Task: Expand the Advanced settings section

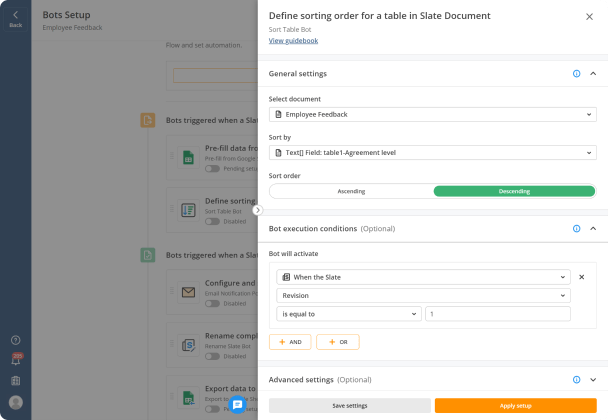Action: point(593,380)
